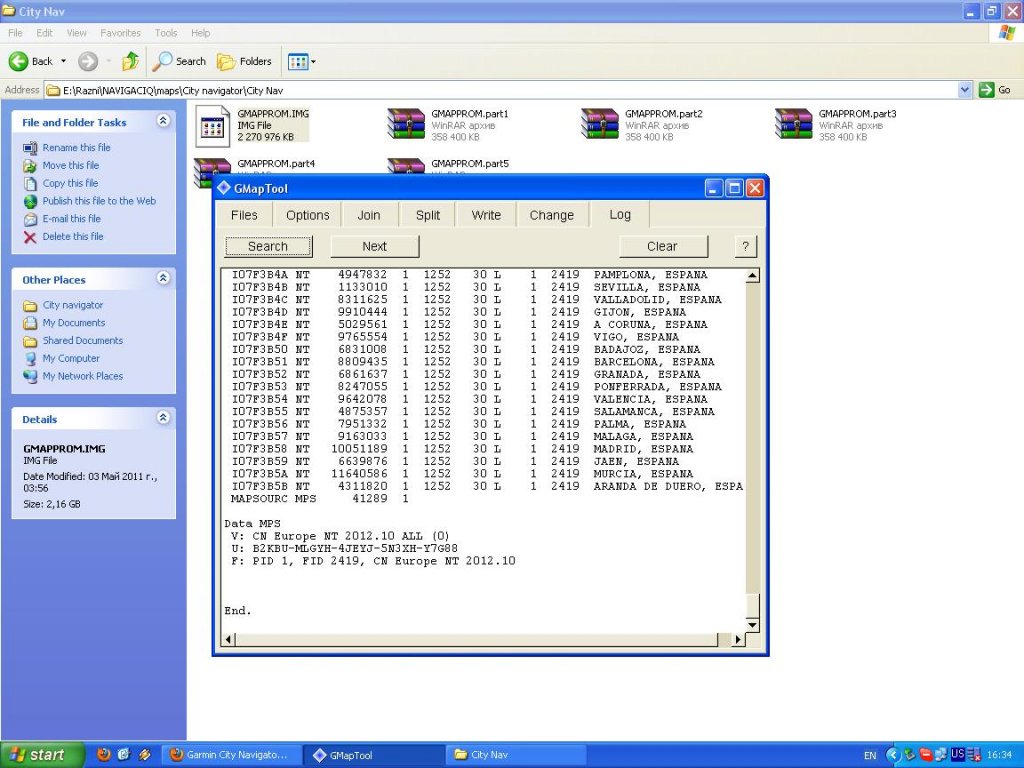Collapse the Other Places panel
This screenshot has width=1024, height=768.
163,279
